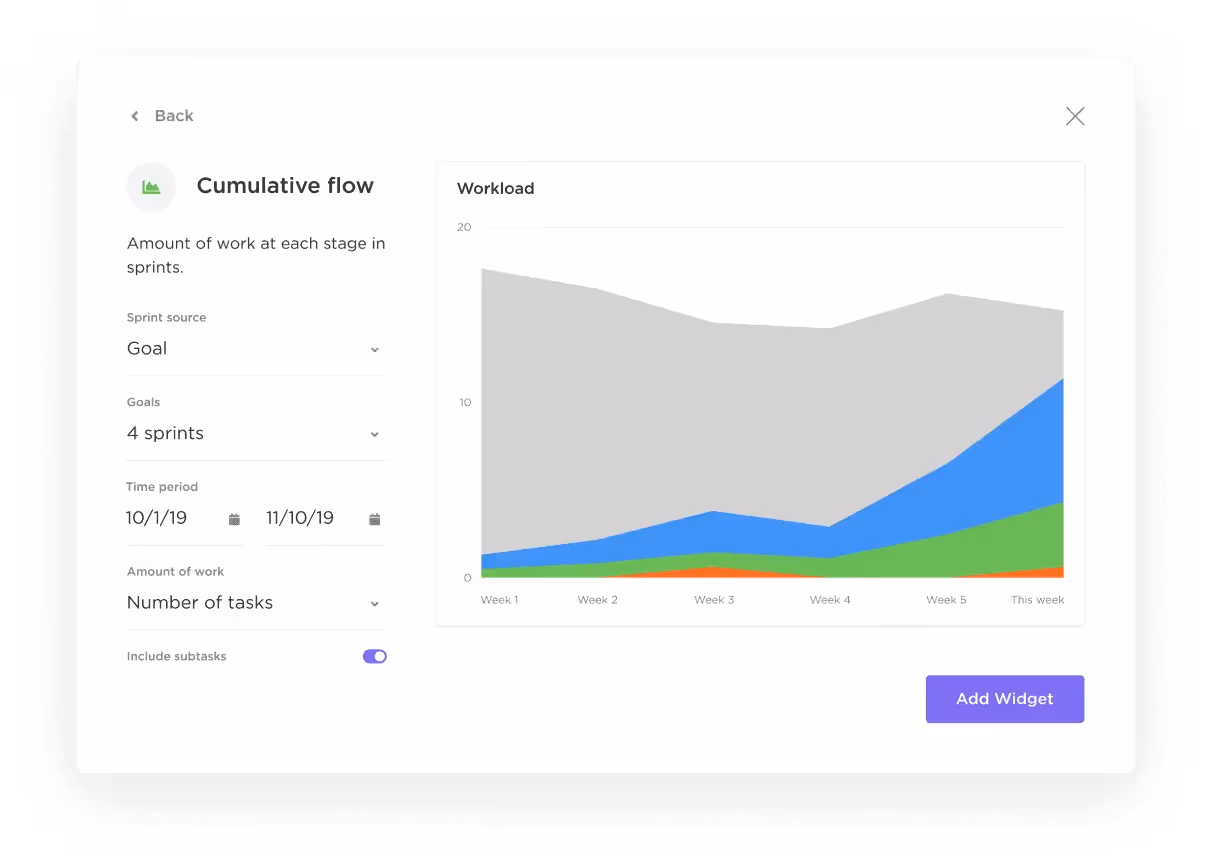Click the back chevron arrow
Screen dimensions: 1211x868
(135, 116)
